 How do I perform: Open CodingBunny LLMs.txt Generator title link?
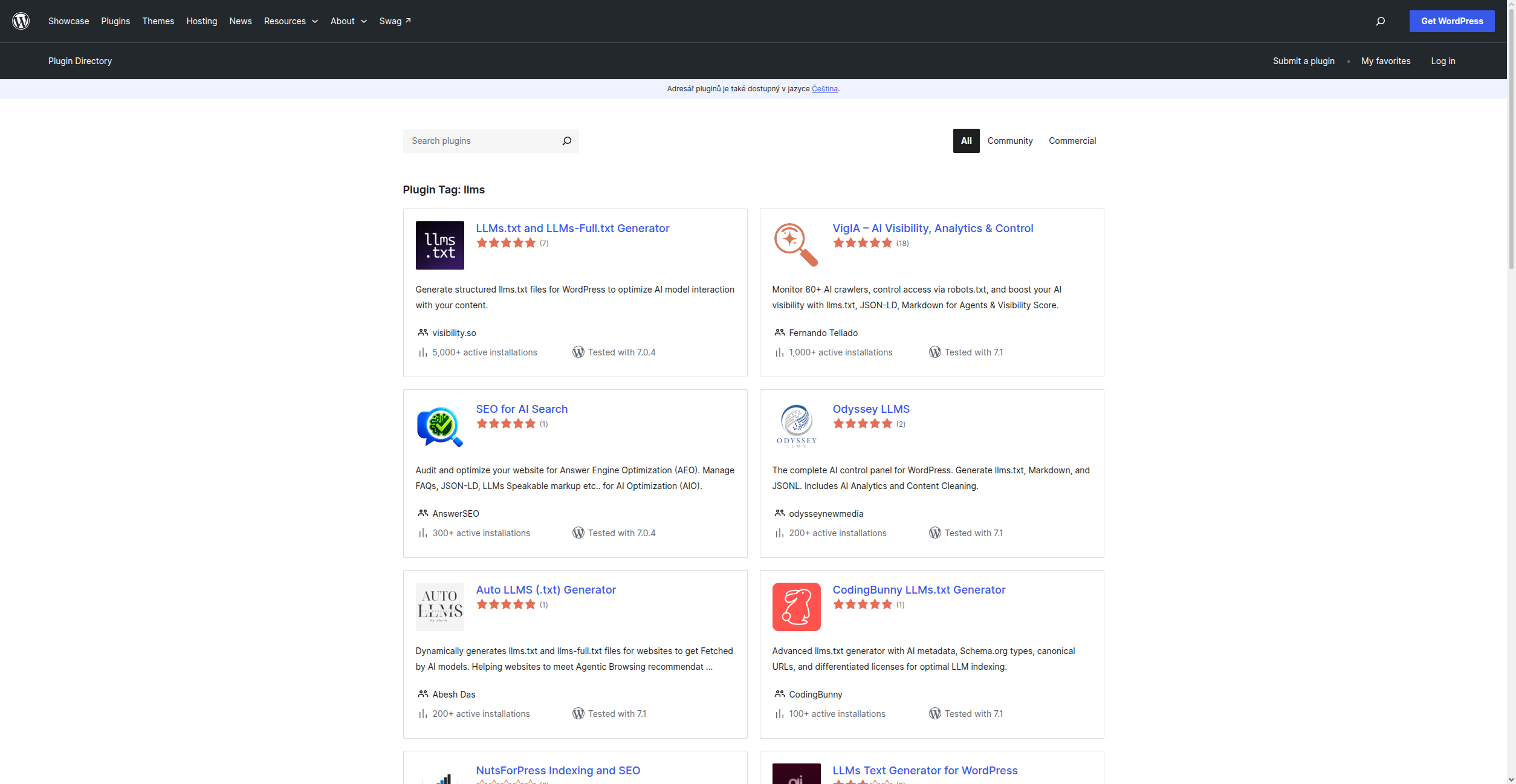[x=919, y=590]
